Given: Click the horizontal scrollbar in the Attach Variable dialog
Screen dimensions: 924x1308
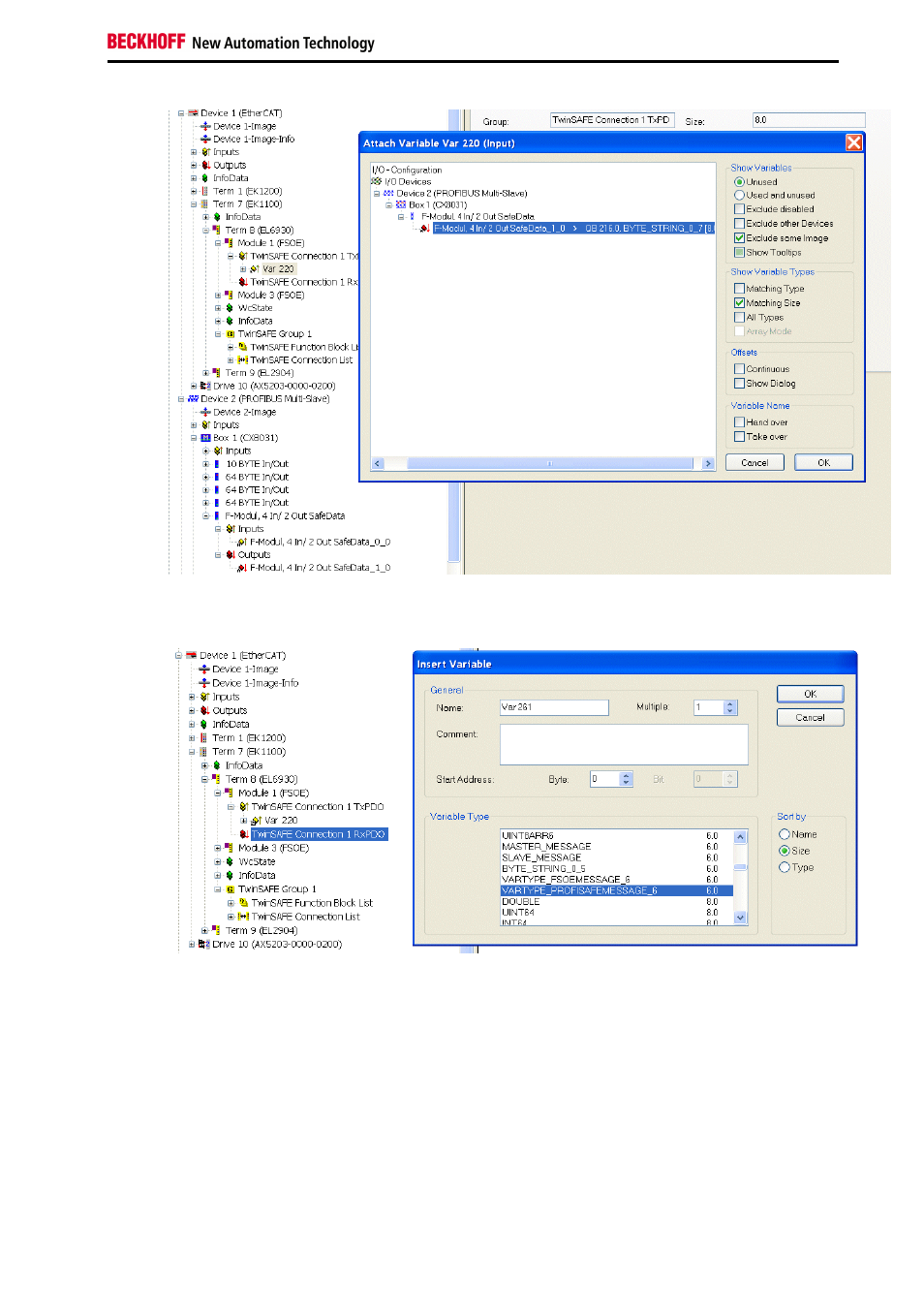Looking at the screenshot, I should click(x=542, y=464).
